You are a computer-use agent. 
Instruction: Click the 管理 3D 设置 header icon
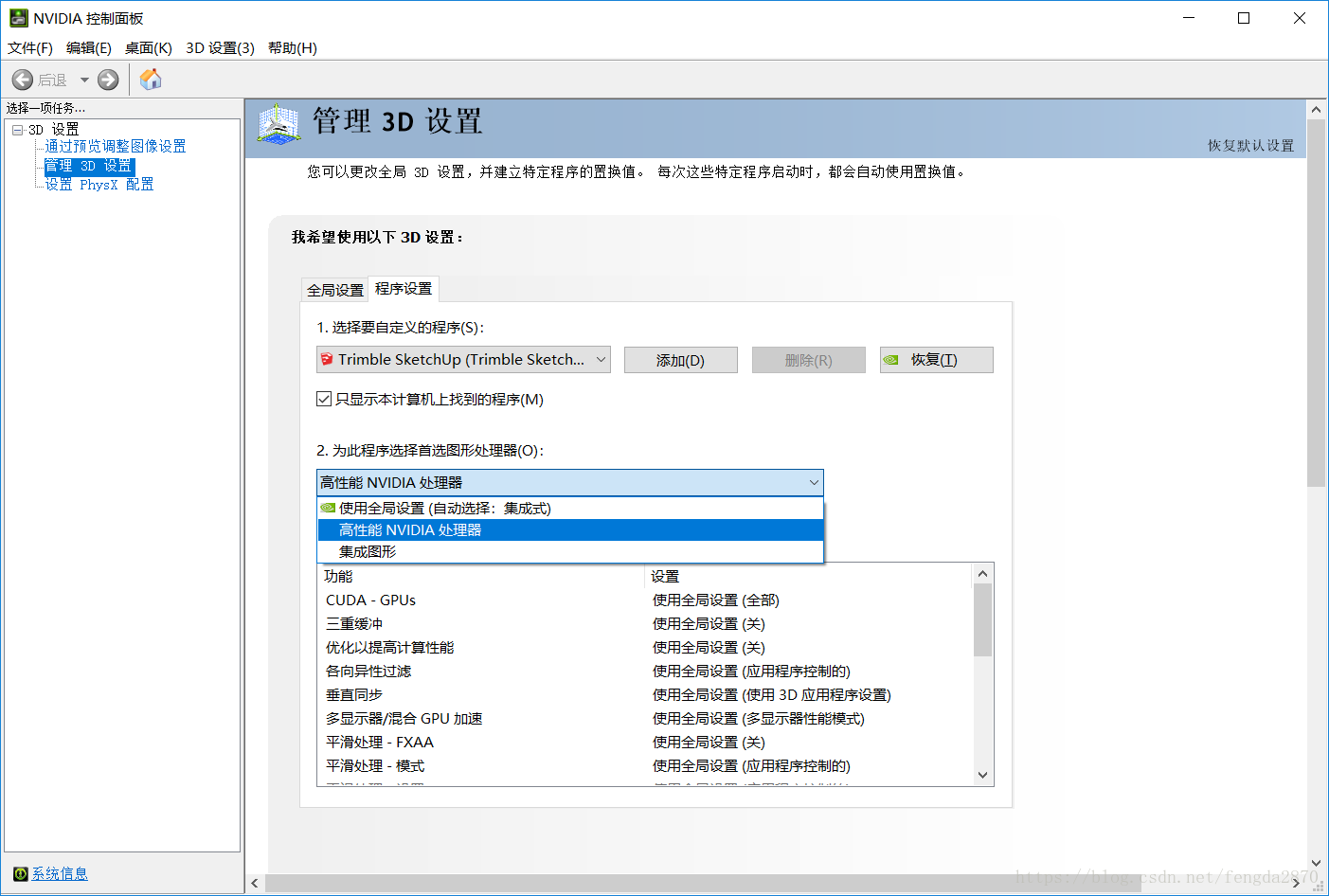[278, 125]
